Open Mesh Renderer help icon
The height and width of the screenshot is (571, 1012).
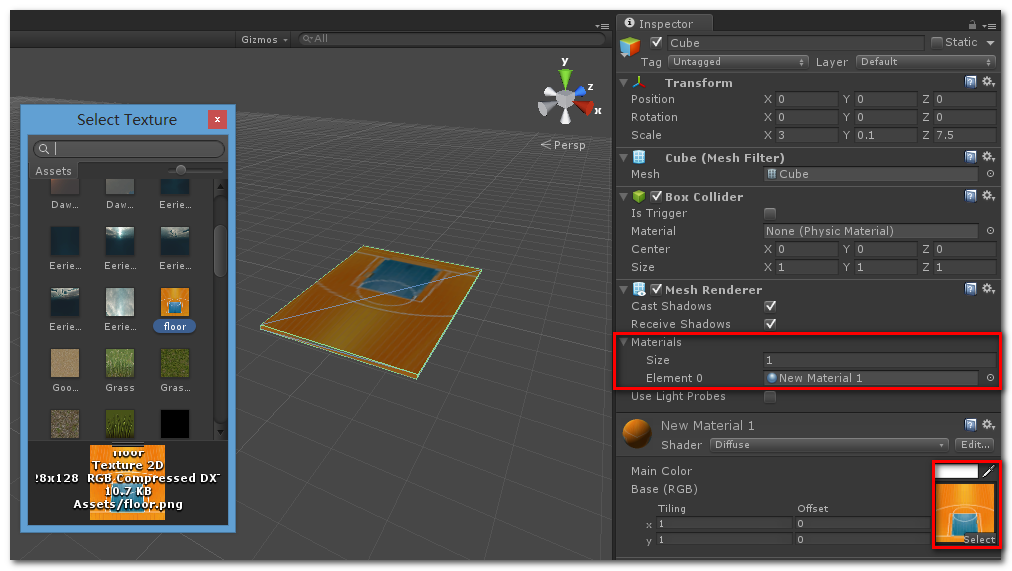(x=970, y=289)
